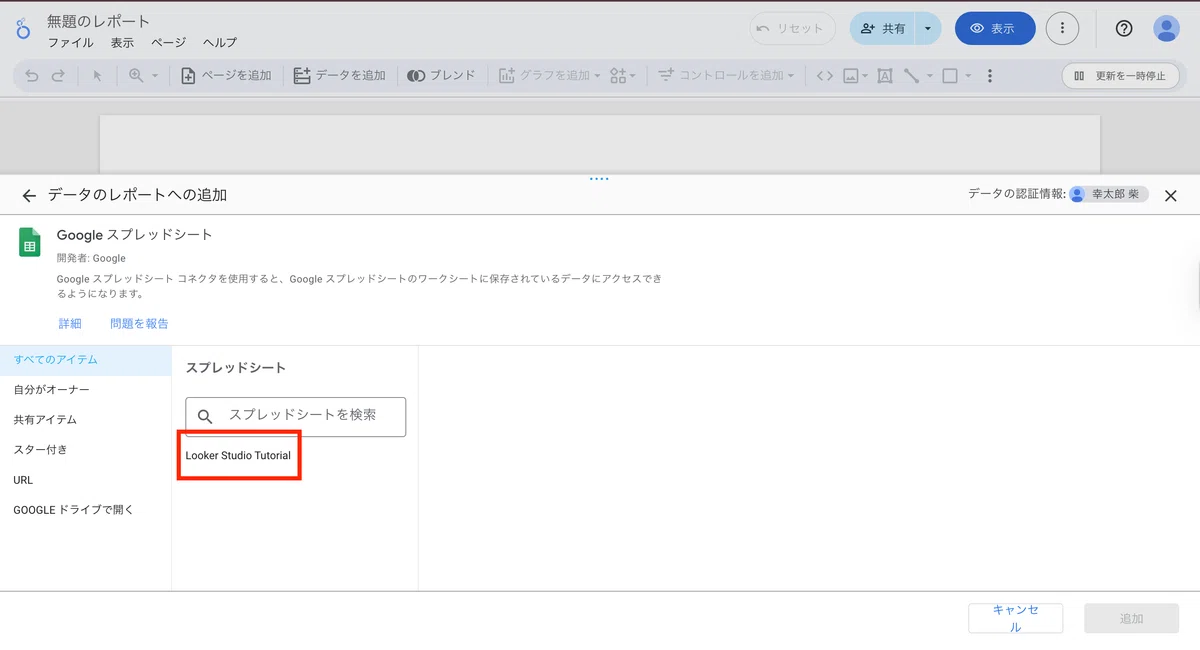Viewport: 1200px width, 650px height.
Task: Click the リセット button
Action: coord(792,29)
